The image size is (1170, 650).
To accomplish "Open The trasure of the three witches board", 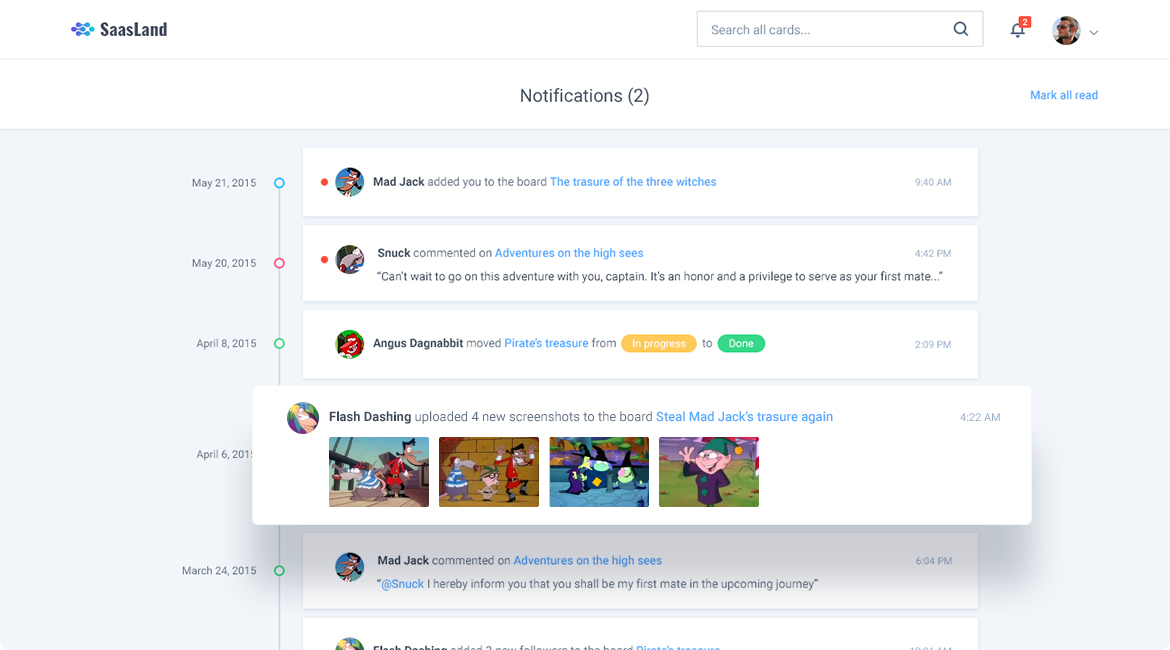I will (633, 181).
